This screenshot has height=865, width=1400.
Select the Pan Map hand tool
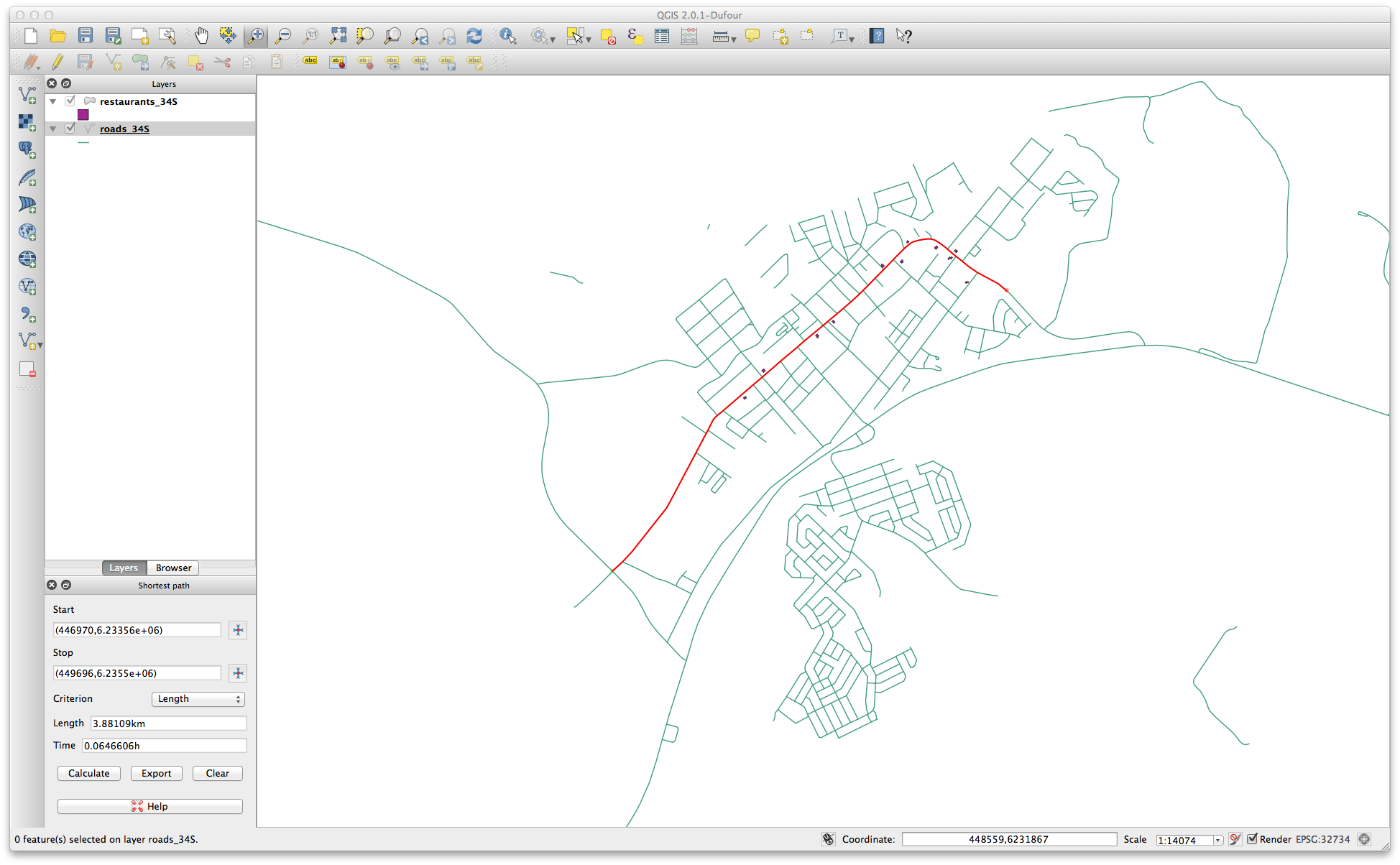click(x=201, y=35)
